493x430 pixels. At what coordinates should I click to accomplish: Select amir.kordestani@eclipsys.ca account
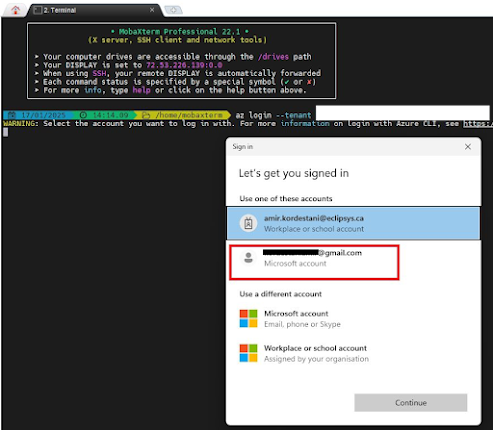pos(353,223)
